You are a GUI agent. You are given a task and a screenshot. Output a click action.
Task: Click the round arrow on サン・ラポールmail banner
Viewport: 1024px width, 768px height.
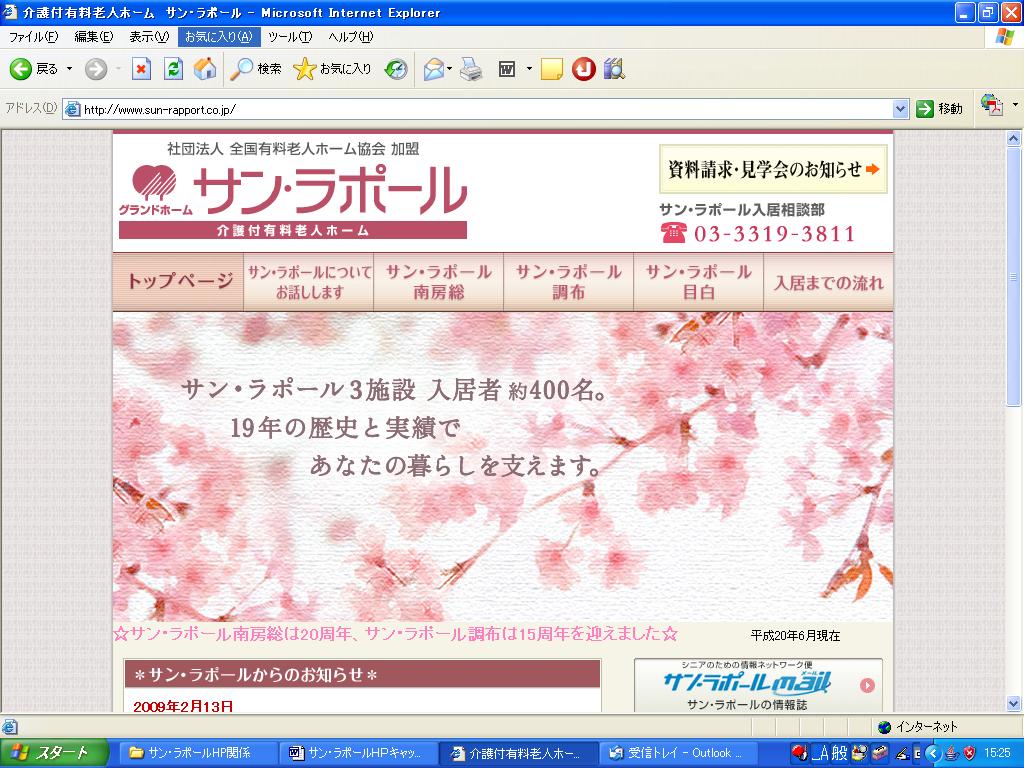(867, 685)
